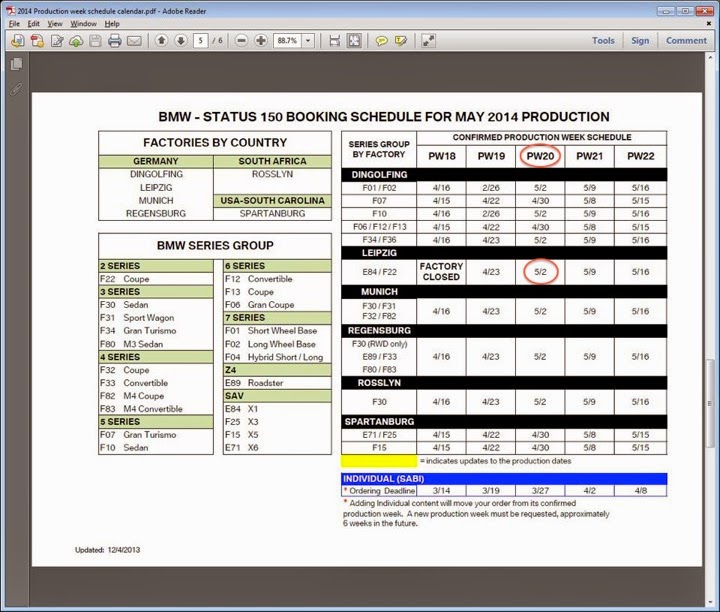Viewport: 720px width, 612px height.
Task: Click the zoom percentage field 88.7%
Action: coord(288,40)
